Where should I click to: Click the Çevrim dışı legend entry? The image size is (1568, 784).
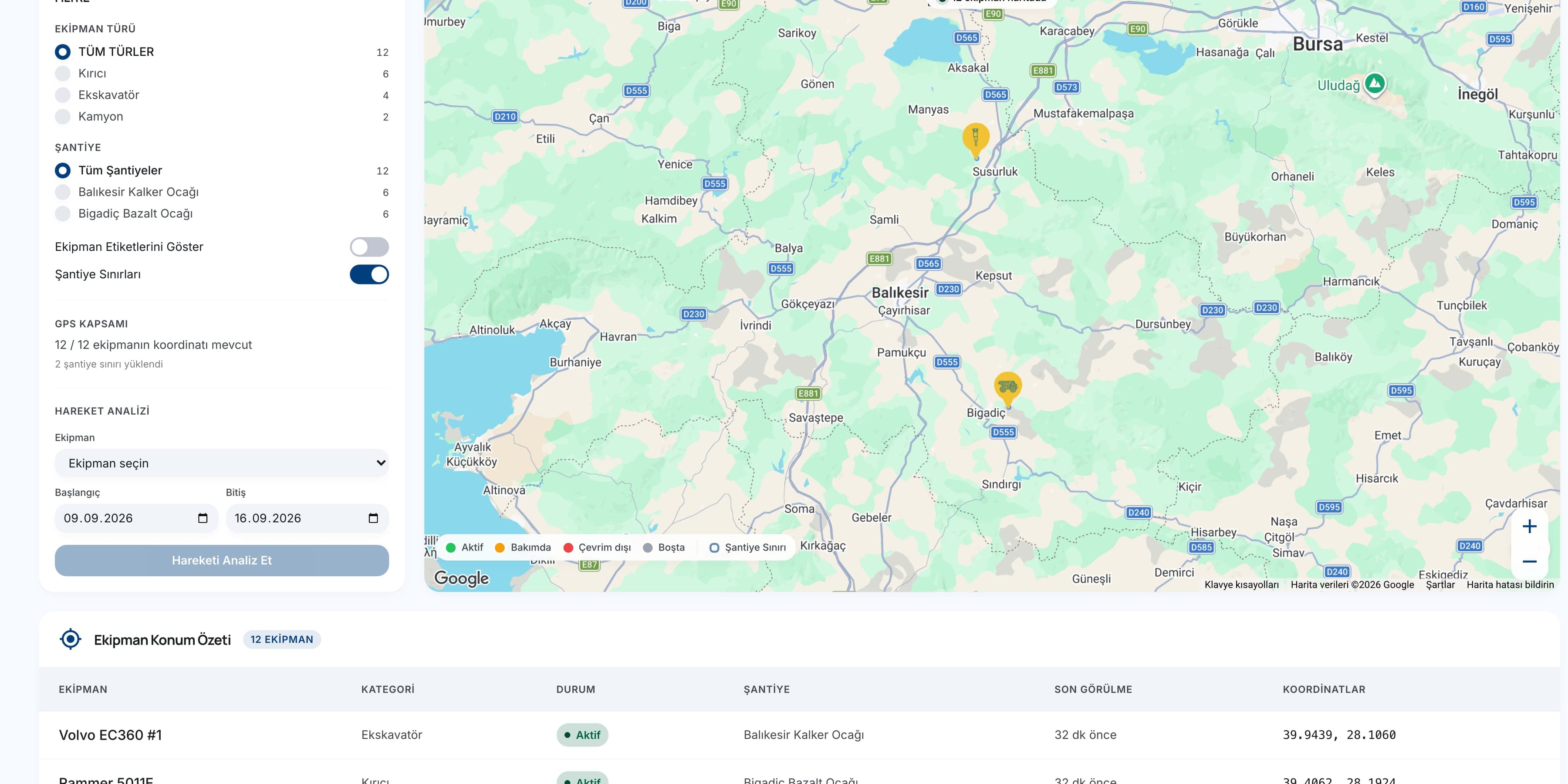click(597, 547)
